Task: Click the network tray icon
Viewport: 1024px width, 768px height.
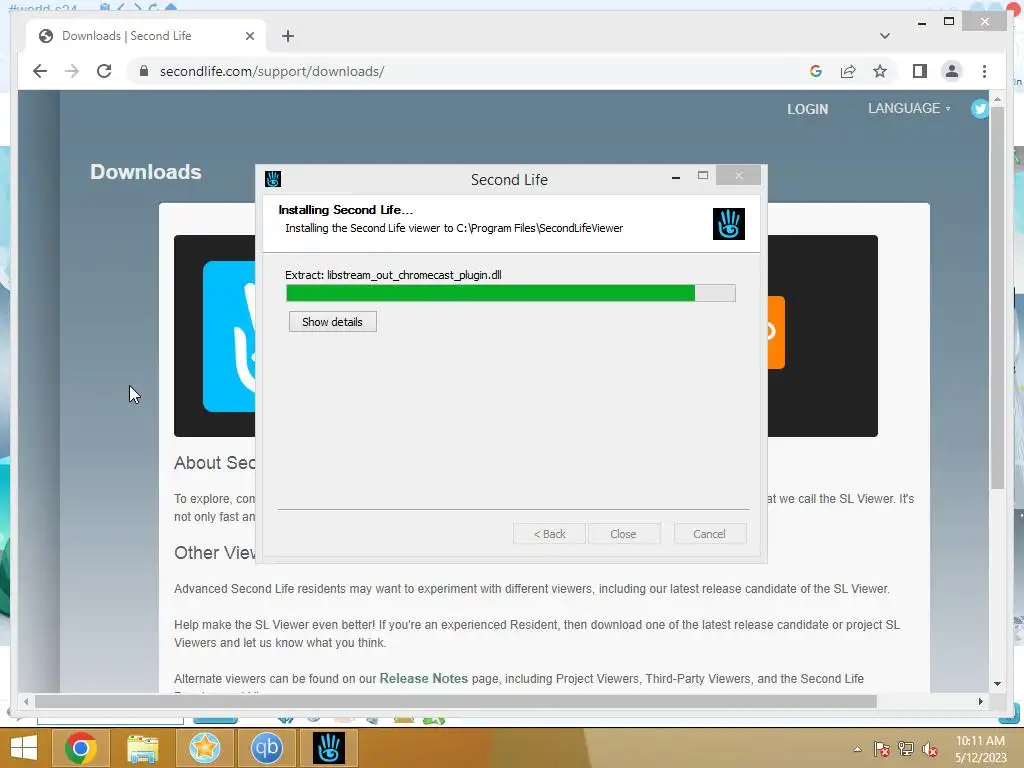Action: (x=906, y=749)
